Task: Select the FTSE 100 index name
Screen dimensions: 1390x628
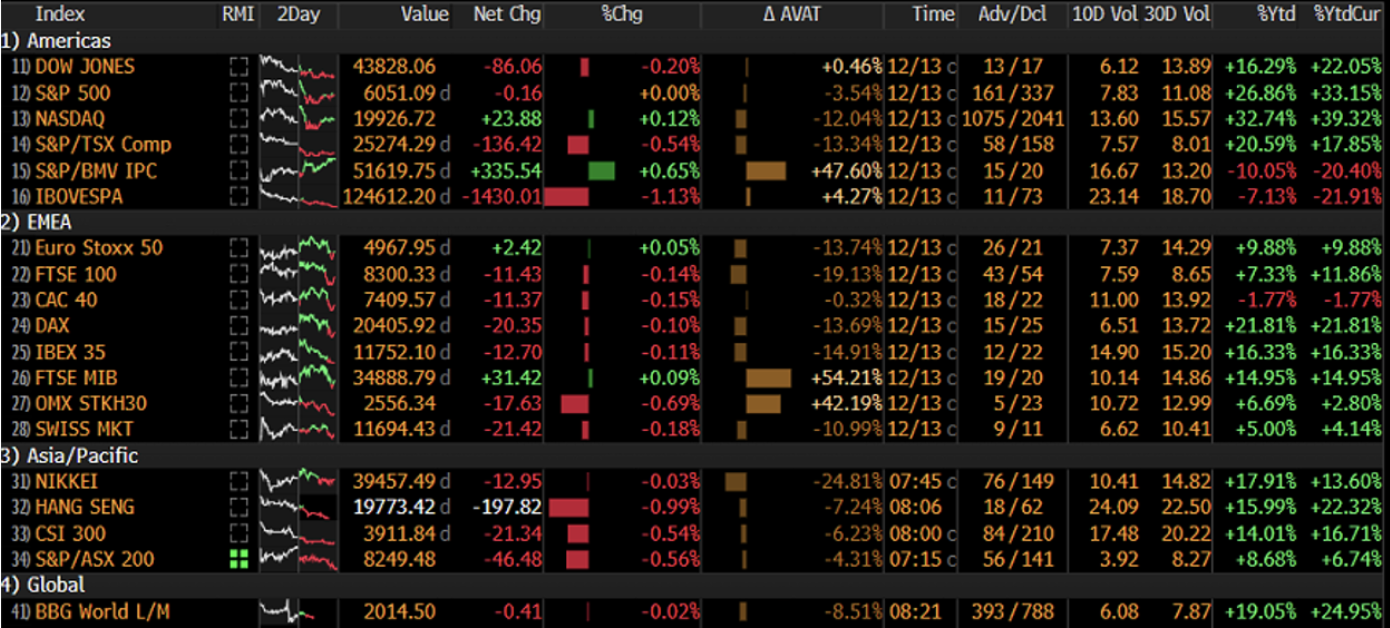Action: click(76, 274)
